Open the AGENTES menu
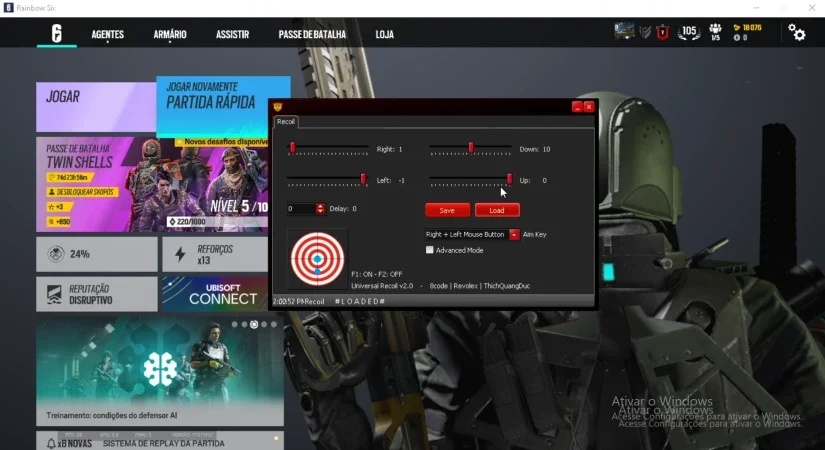Screen dimensions: 825x450 click(x=107, y=34)
